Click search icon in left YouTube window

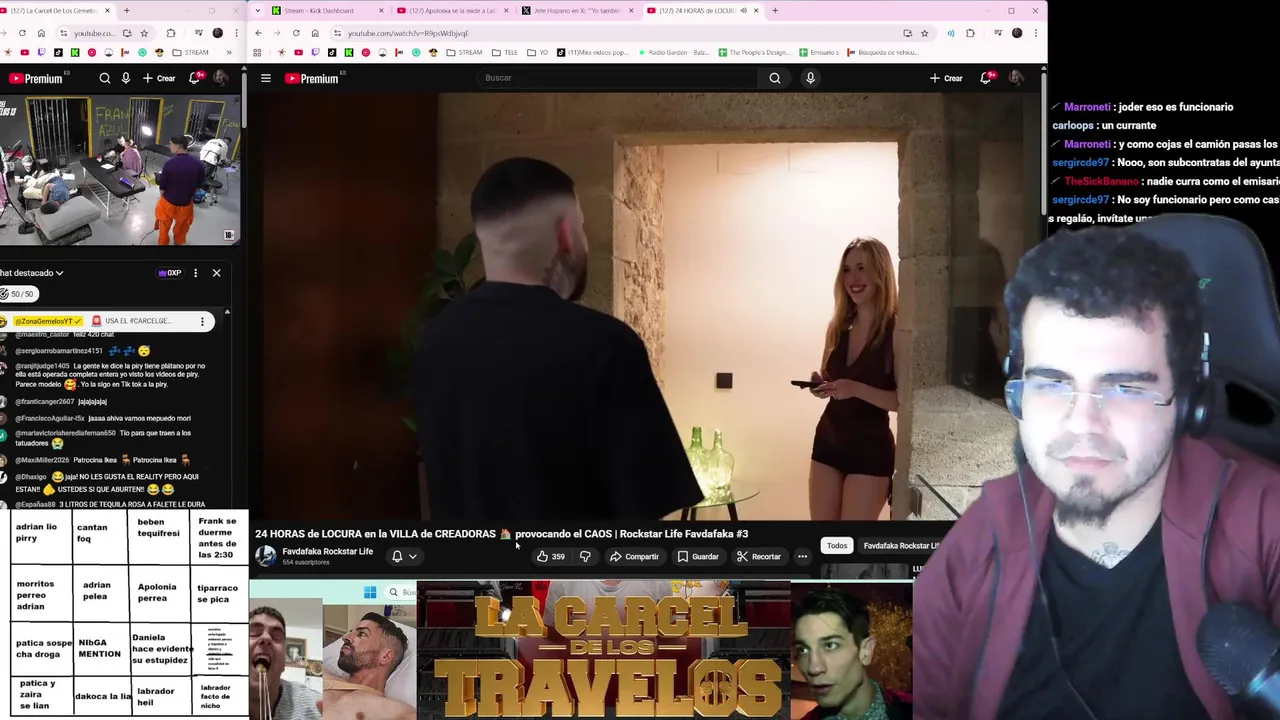[x=105, y=78]
